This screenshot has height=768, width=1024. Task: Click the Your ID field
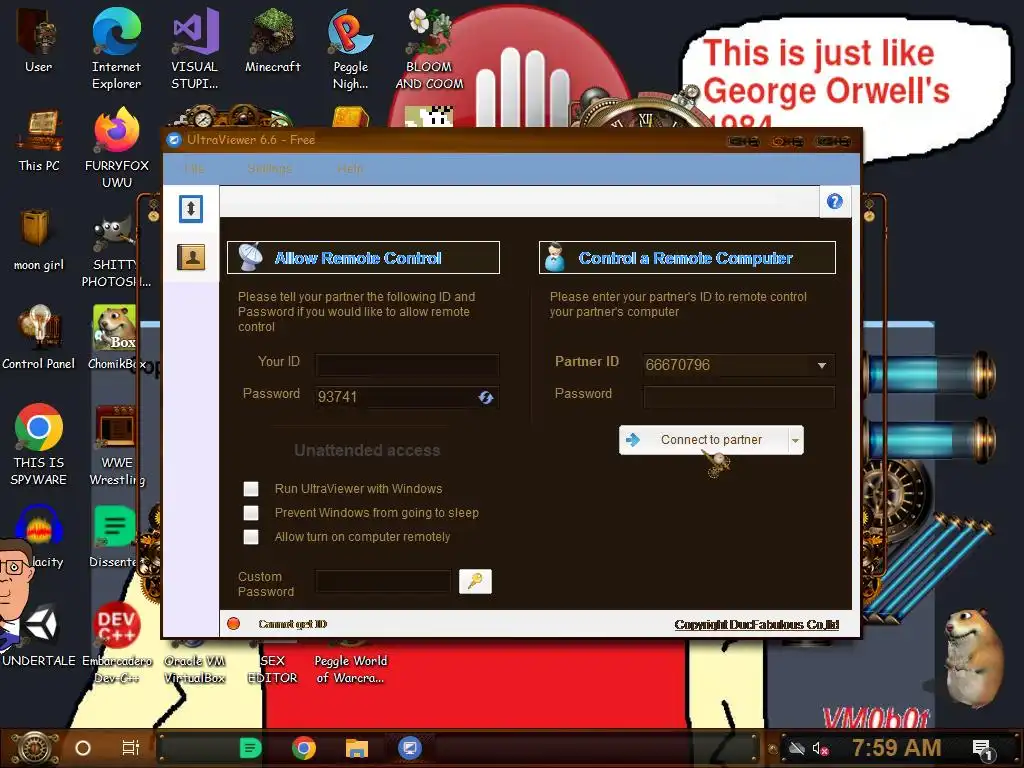(407, 364)
